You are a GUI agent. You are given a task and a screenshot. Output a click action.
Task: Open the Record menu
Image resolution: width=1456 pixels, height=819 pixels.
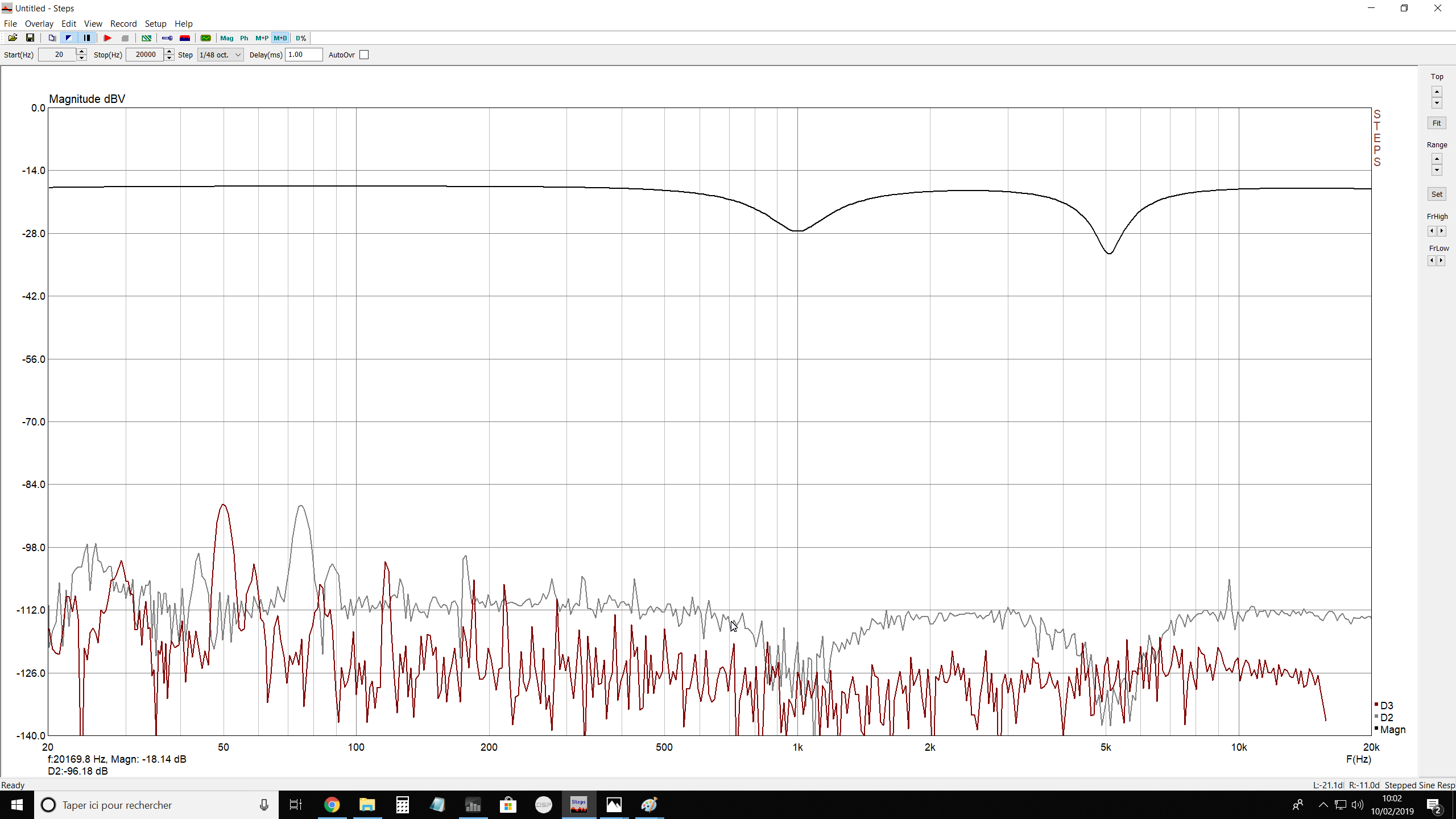pyautogui.click(x=123, y=24)
